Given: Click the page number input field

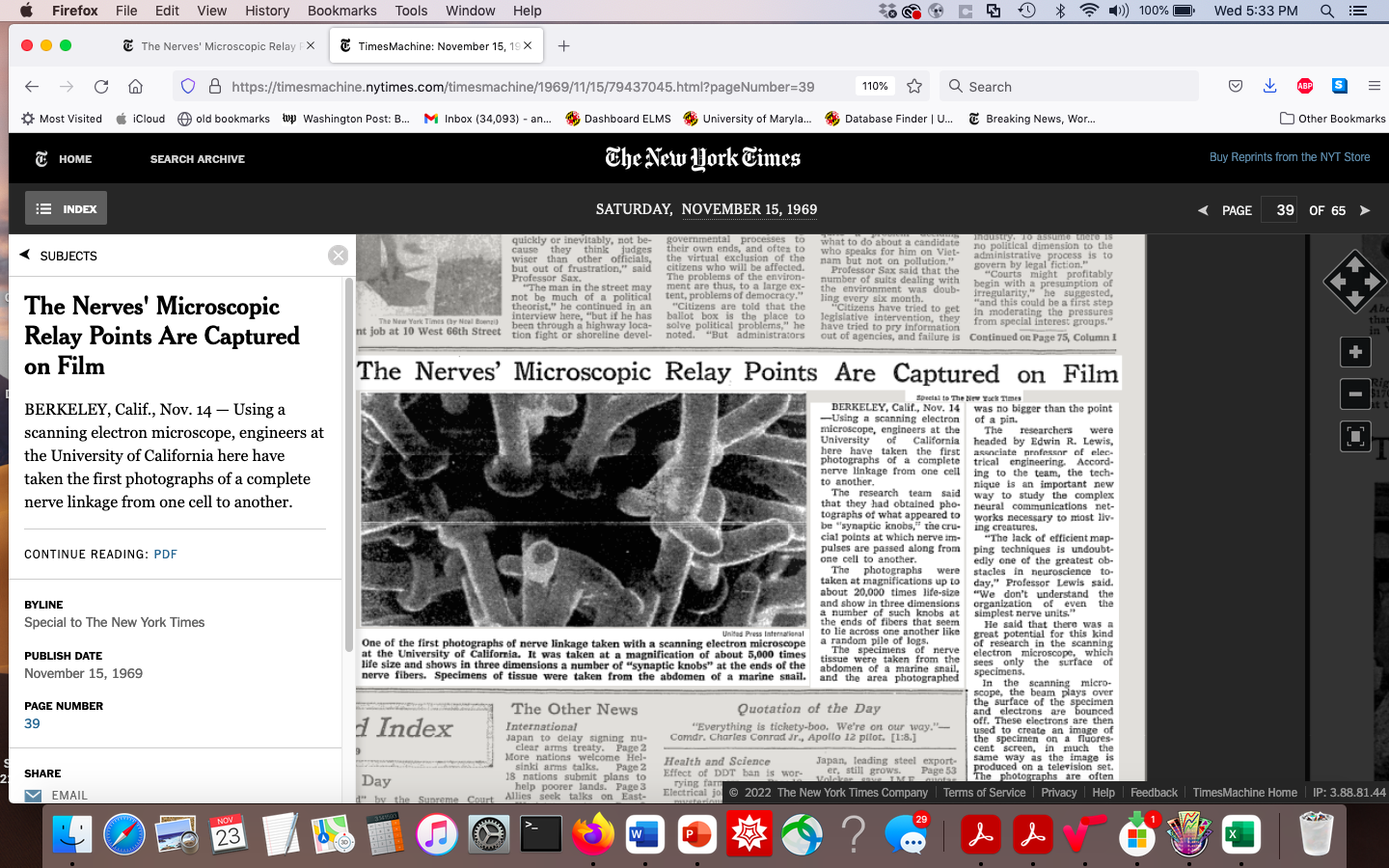Looking at the screenshot, I should (x=1279, y=209).
